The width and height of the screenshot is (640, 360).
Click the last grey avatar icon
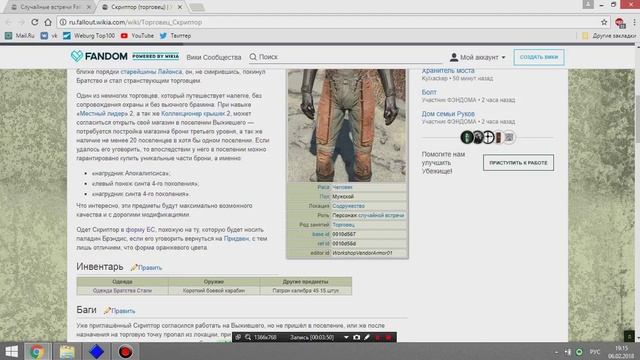point(509,138)
